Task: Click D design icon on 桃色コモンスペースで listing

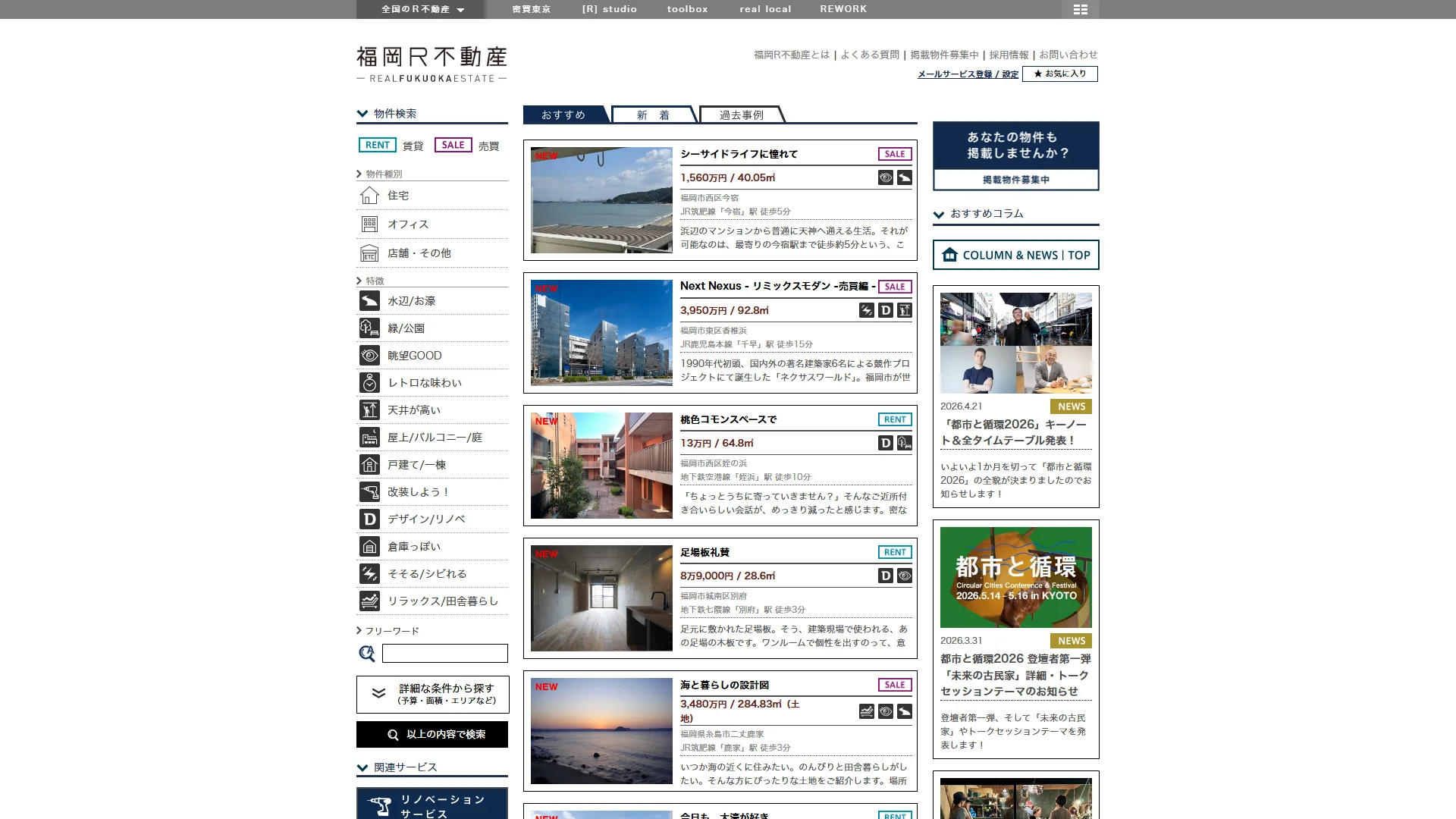Action: 886,443
